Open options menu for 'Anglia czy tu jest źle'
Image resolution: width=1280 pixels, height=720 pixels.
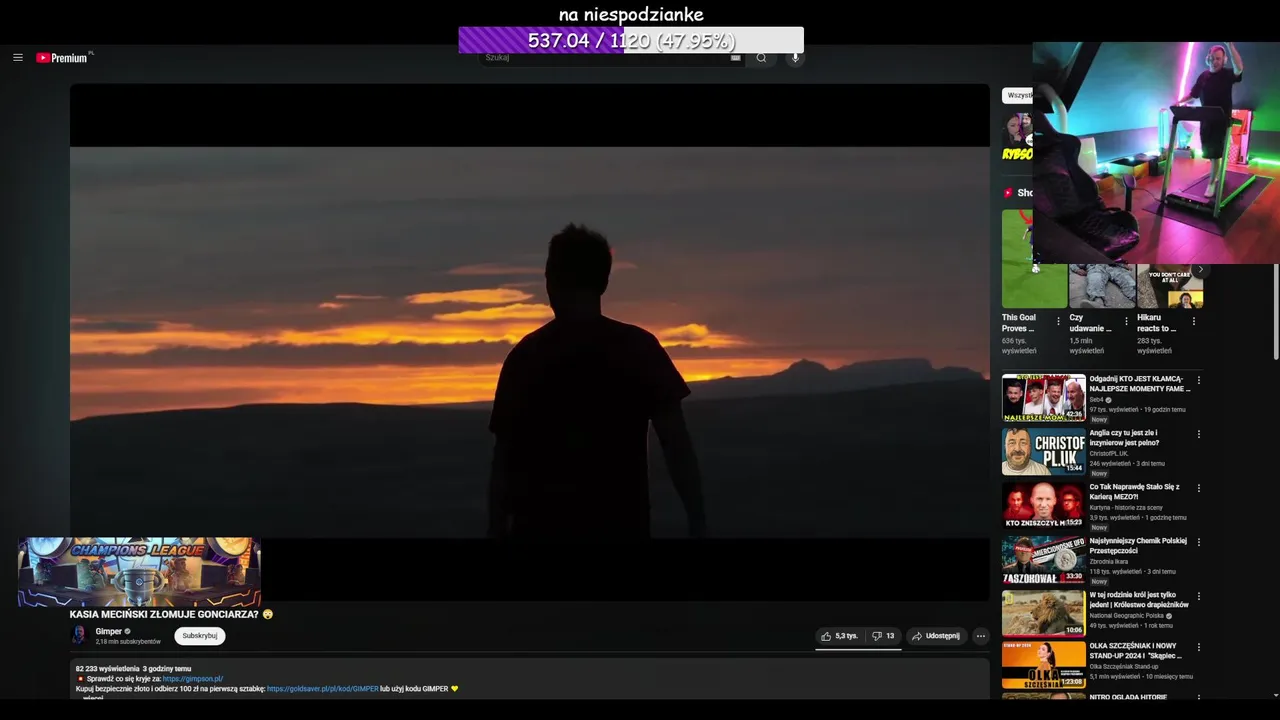coord(1199,435)
